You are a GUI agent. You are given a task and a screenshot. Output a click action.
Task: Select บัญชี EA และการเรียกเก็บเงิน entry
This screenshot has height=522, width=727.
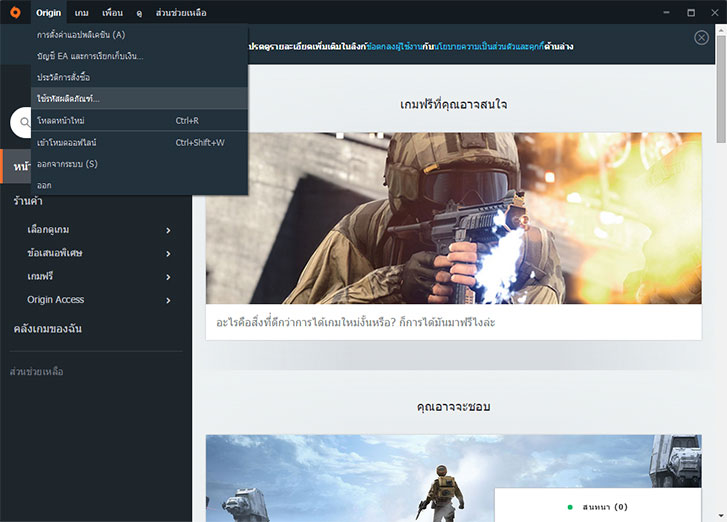click(139, 56)
